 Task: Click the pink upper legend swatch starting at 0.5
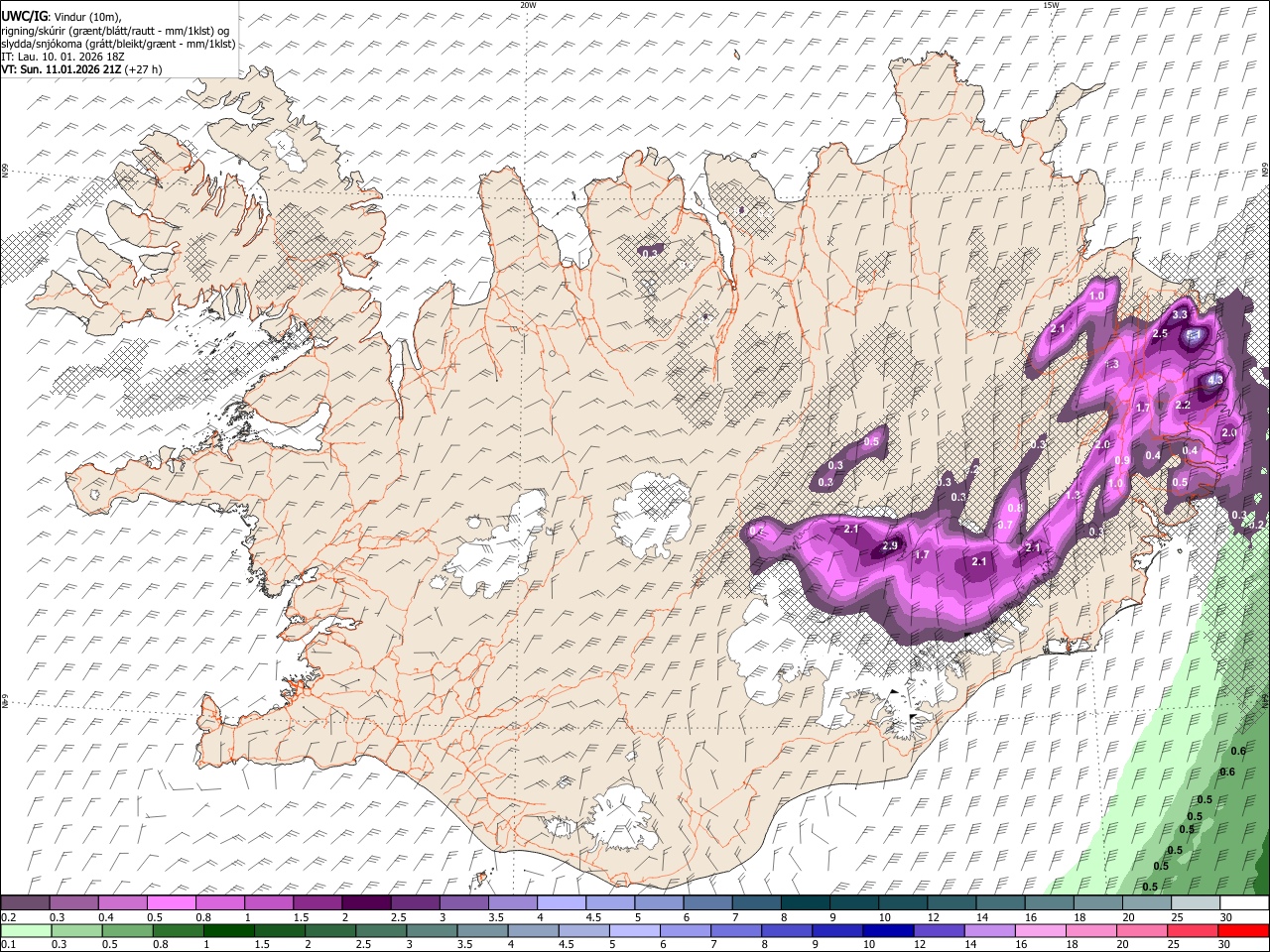point(171,903)
